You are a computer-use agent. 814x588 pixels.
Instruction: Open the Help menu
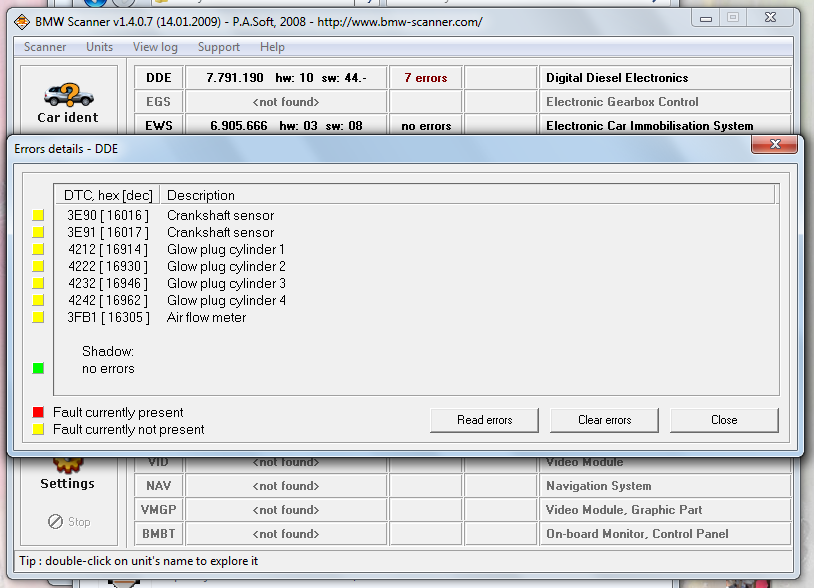pos(272,47)
